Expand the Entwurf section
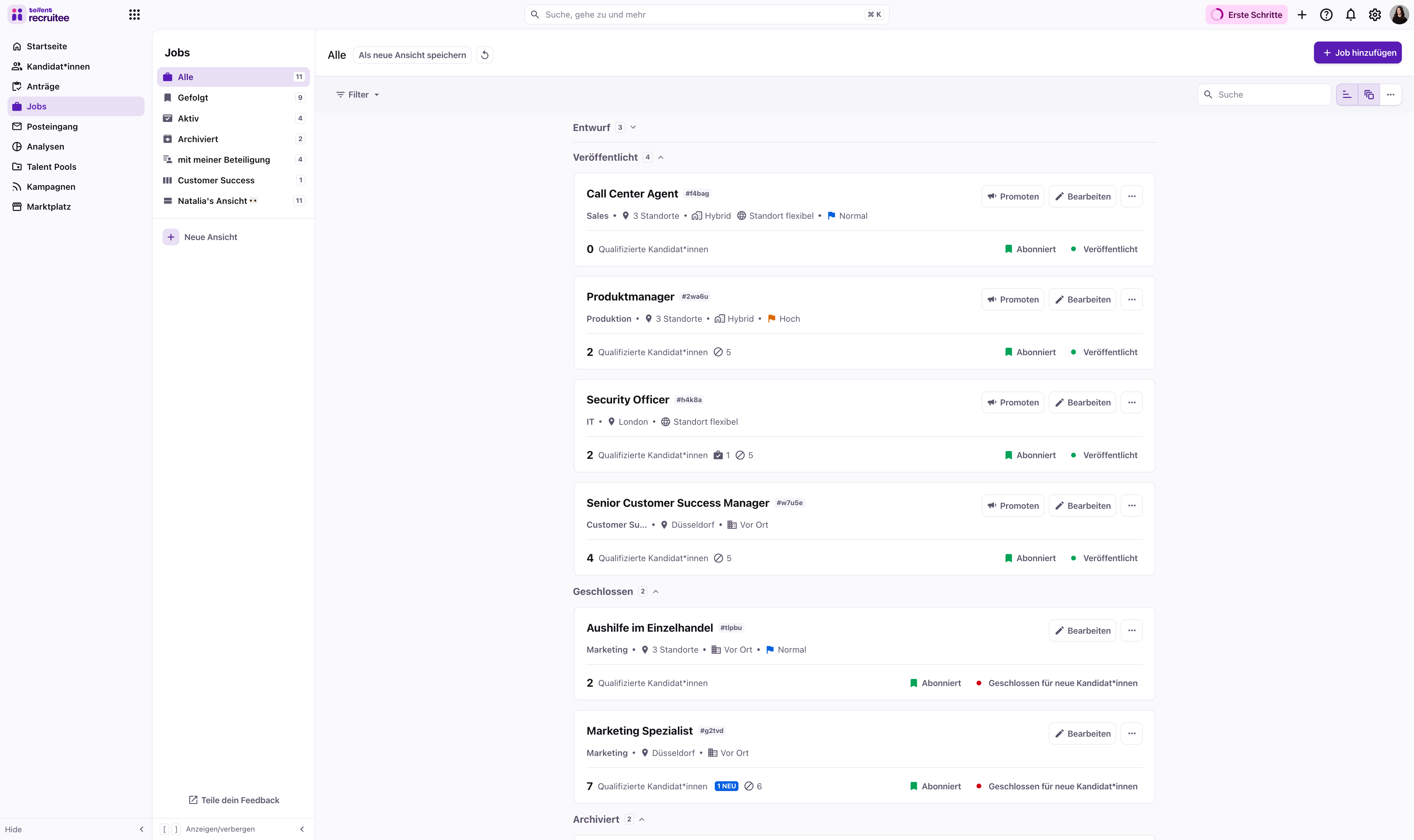 click(x=633, y=127)
